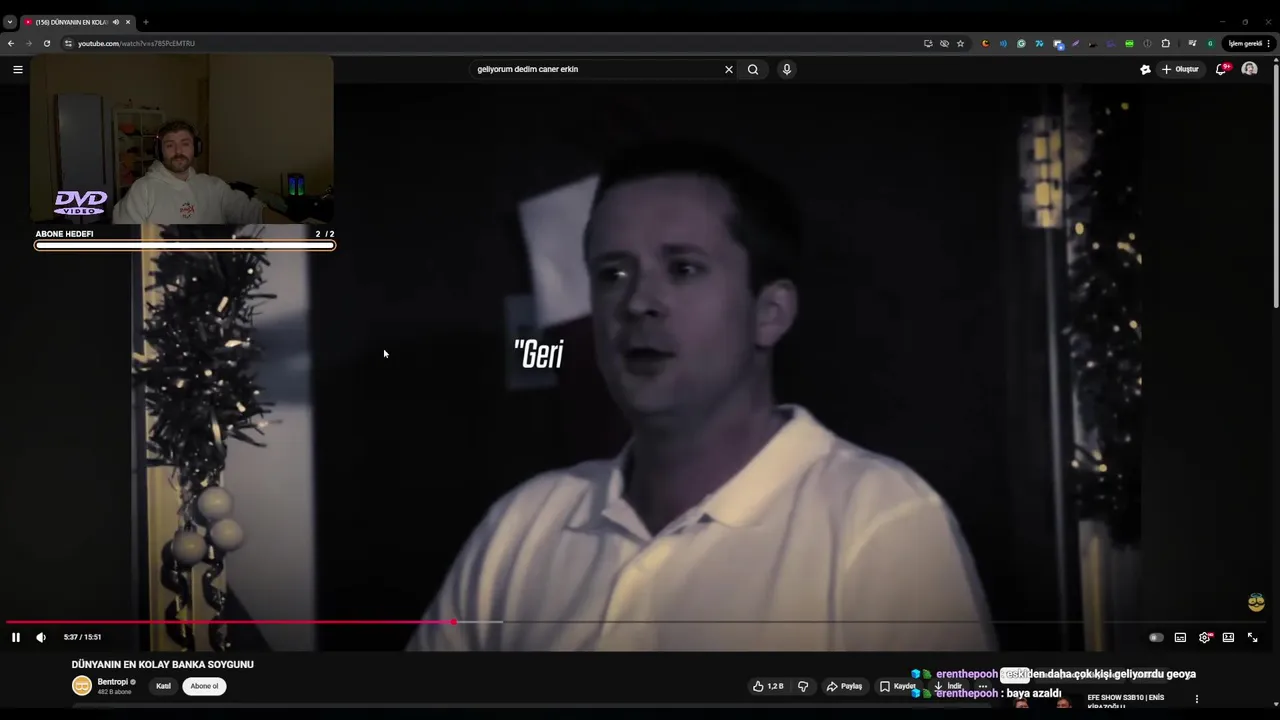Screen dimensions: 1280x720
Task: Subscribe with Abone ol button
Action: pos(204,686)
